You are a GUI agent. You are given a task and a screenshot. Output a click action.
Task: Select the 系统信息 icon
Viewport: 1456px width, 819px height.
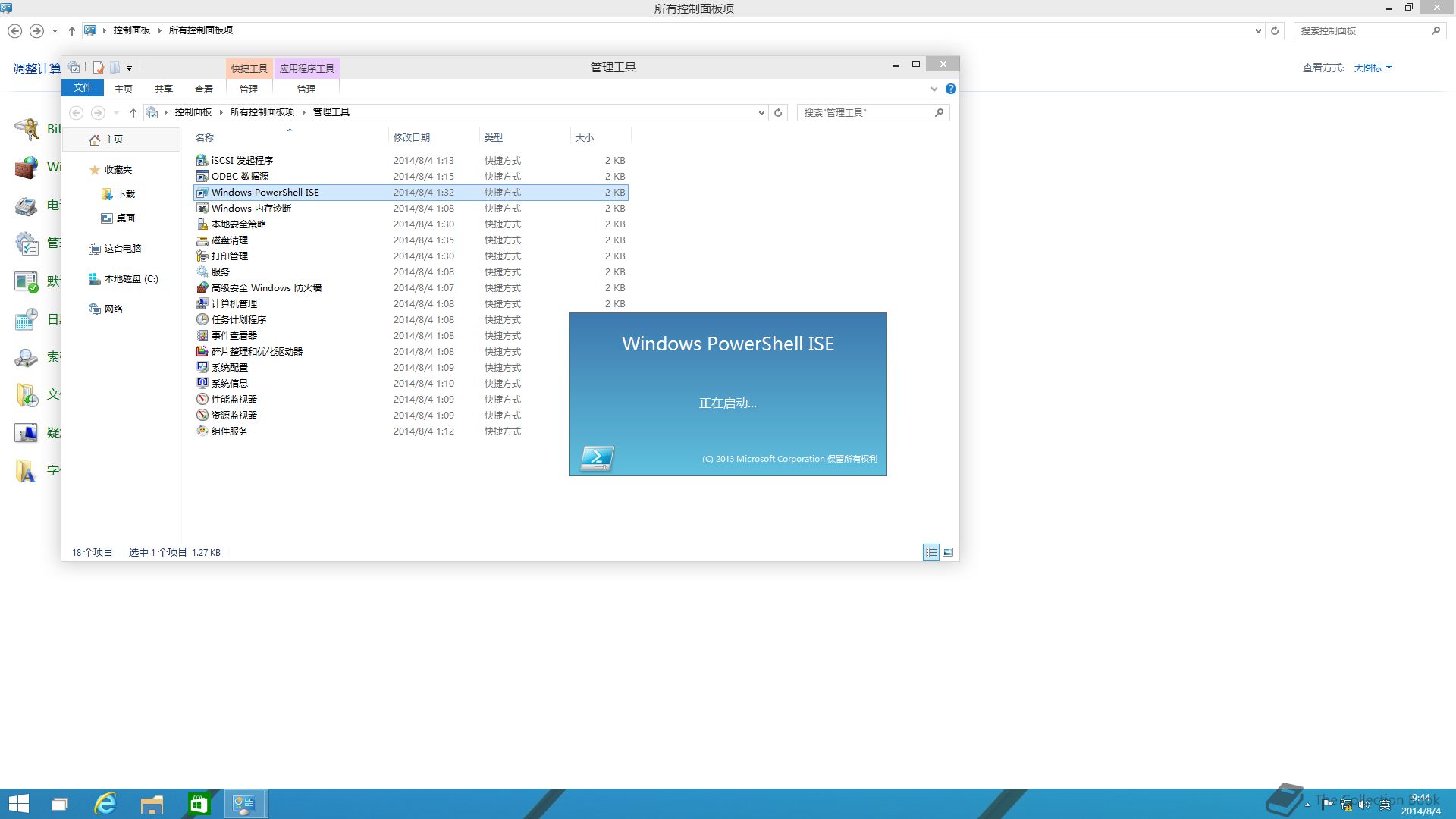pyautogui.click(x=202, y=384)
